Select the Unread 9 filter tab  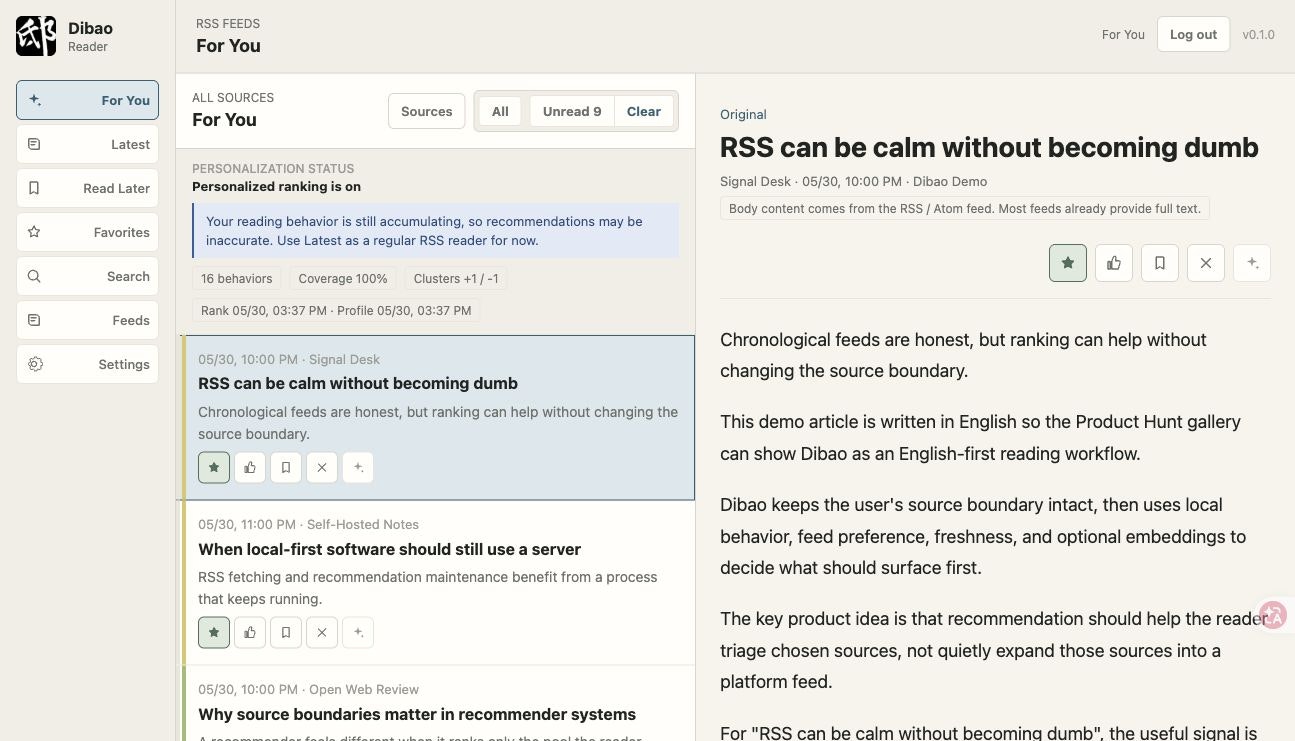(x=572, y=111)
